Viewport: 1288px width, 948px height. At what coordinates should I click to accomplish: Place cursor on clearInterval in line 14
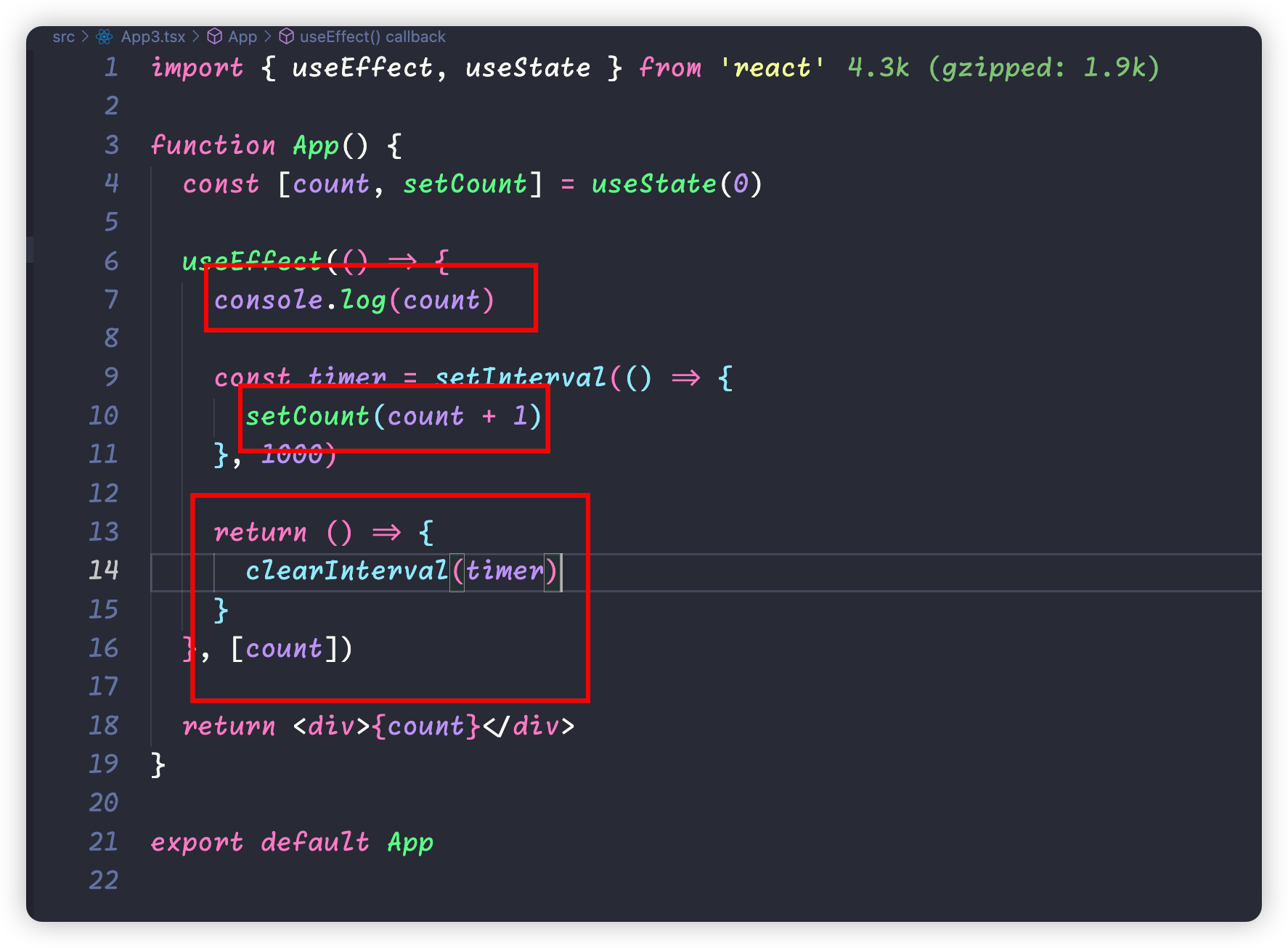[x=346, y=571]
